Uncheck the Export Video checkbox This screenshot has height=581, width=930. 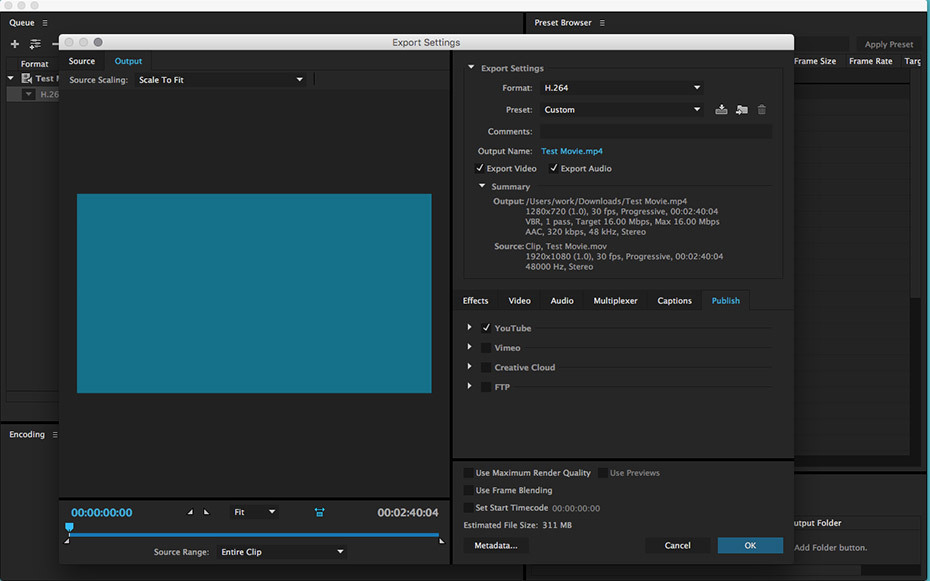pyautogui.click(x=480, y=168)
